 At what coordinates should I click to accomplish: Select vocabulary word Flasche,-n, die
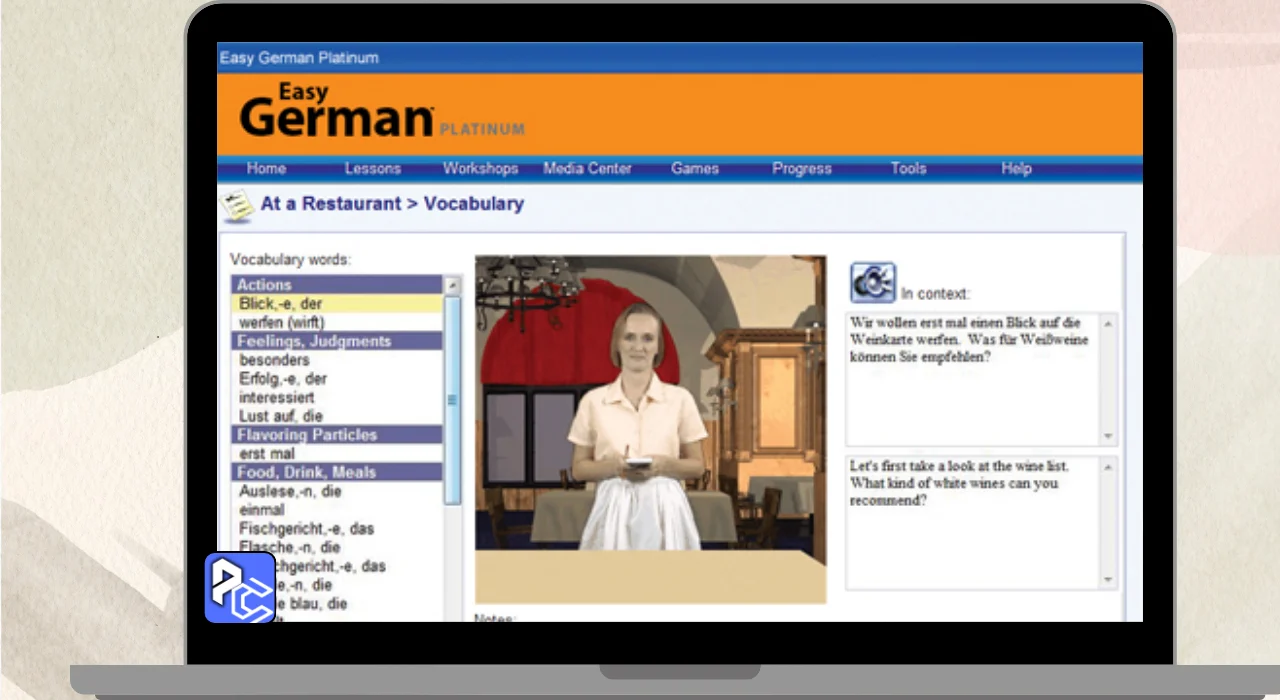click(x=337, y=547)
